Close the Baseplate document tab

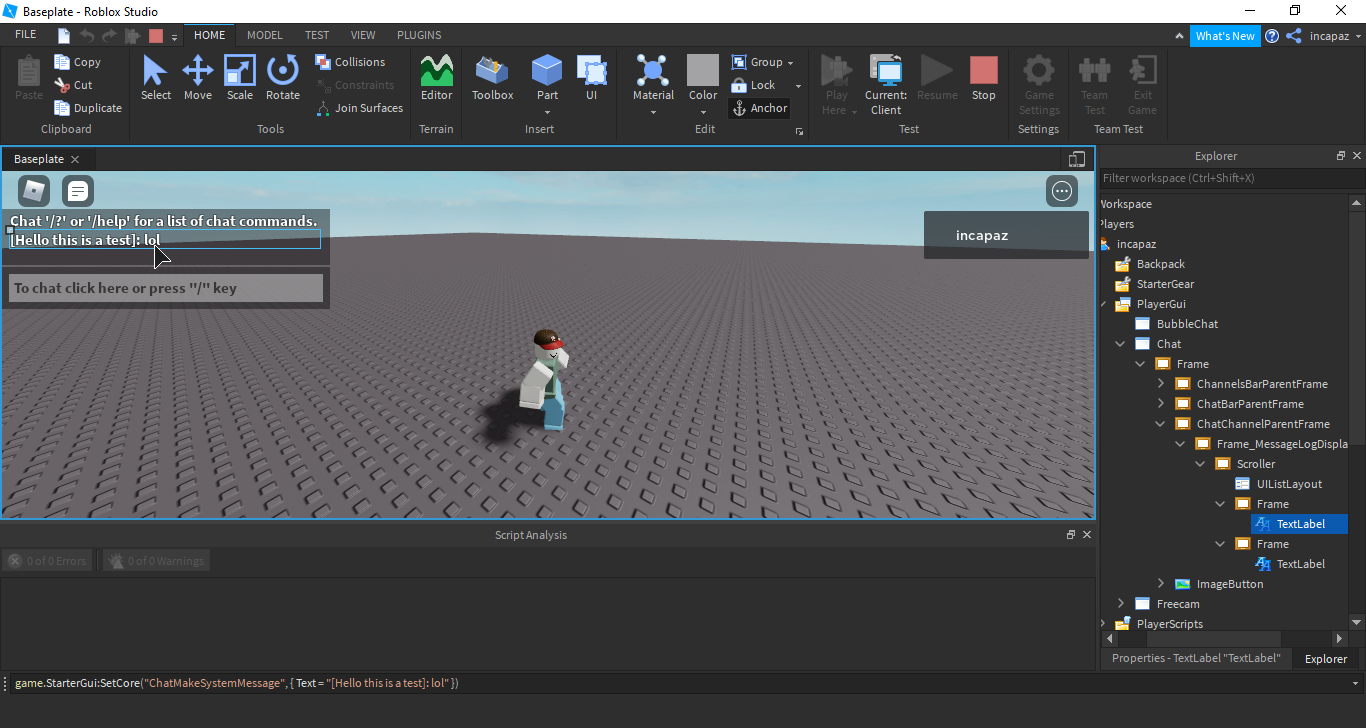[x=75, y=159]
